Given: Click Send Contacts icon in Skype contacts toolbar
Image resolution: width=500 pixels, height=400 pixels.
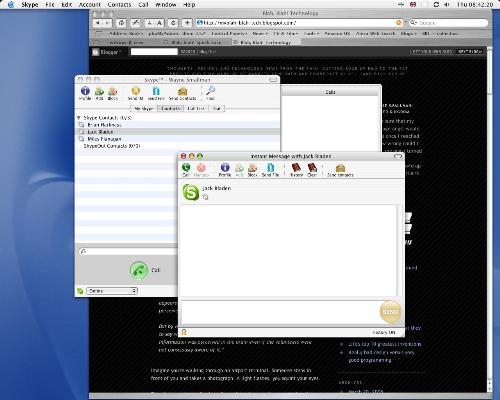Looking at the screenshot, I should 182,91.
